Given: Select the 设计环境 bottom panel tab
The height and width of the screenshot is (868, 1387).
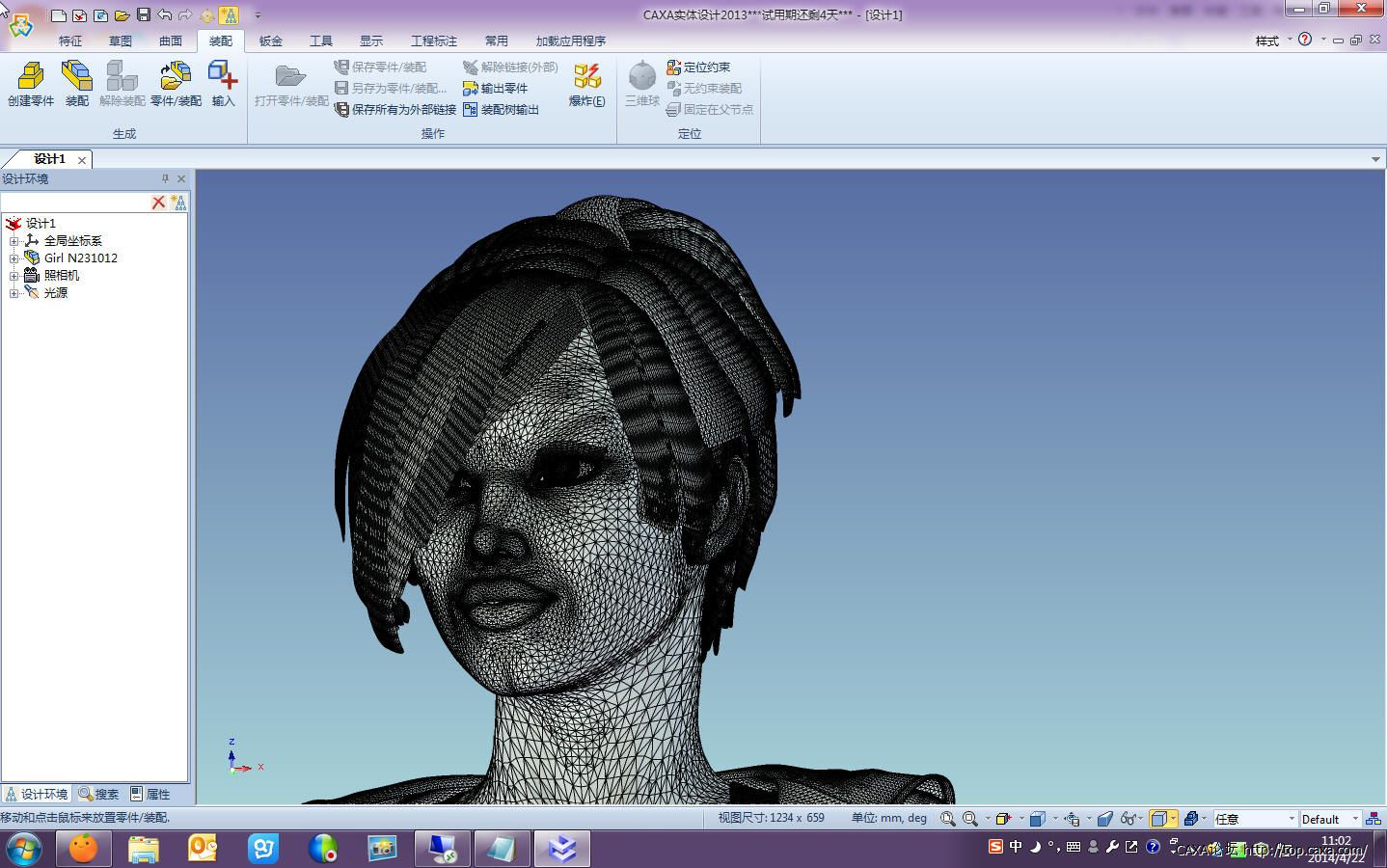Looking at the screenshot, I should 37,794.
